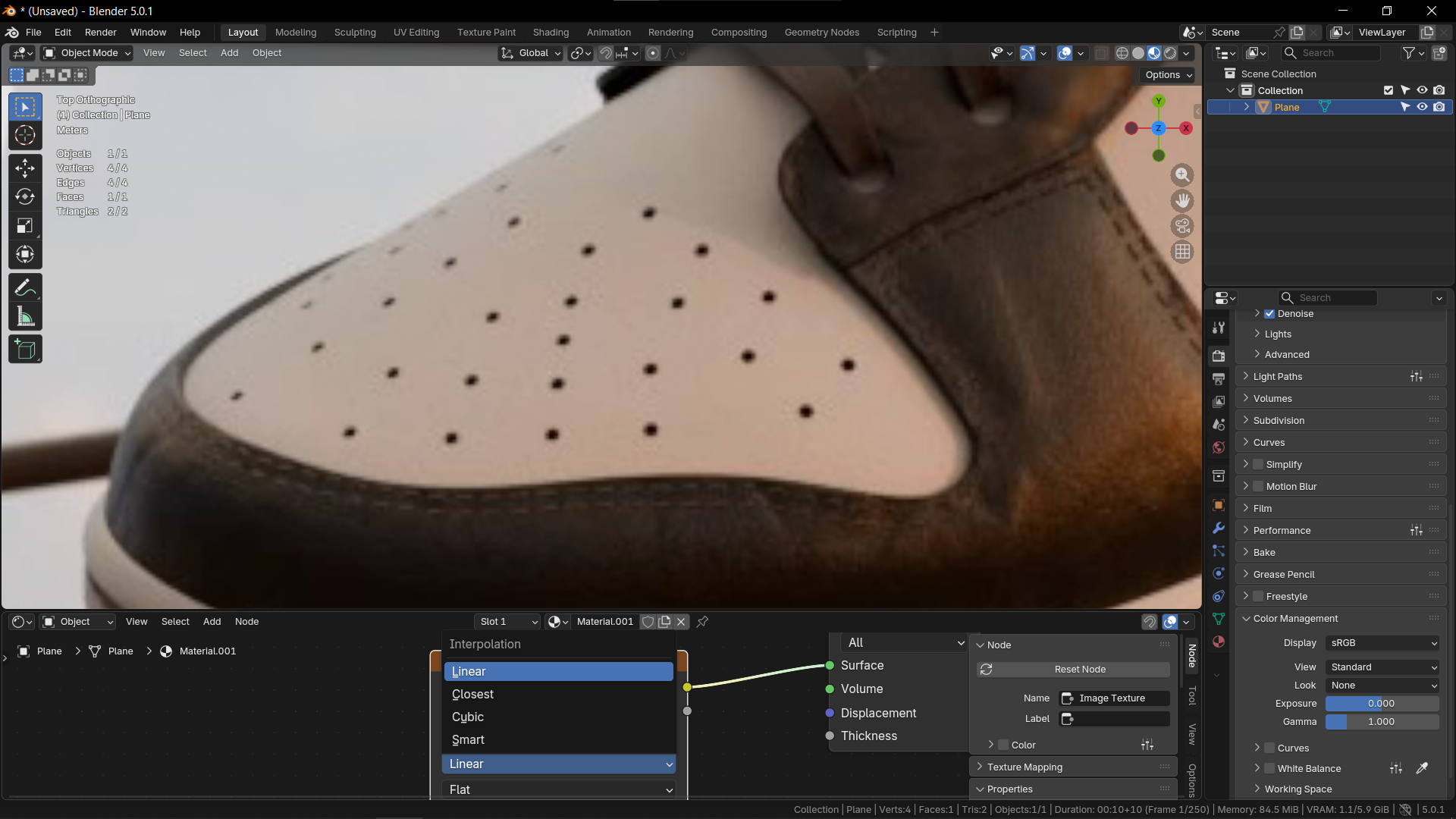Select the Add Cube tool
The image size is (1456, 819).
point(25,350)
